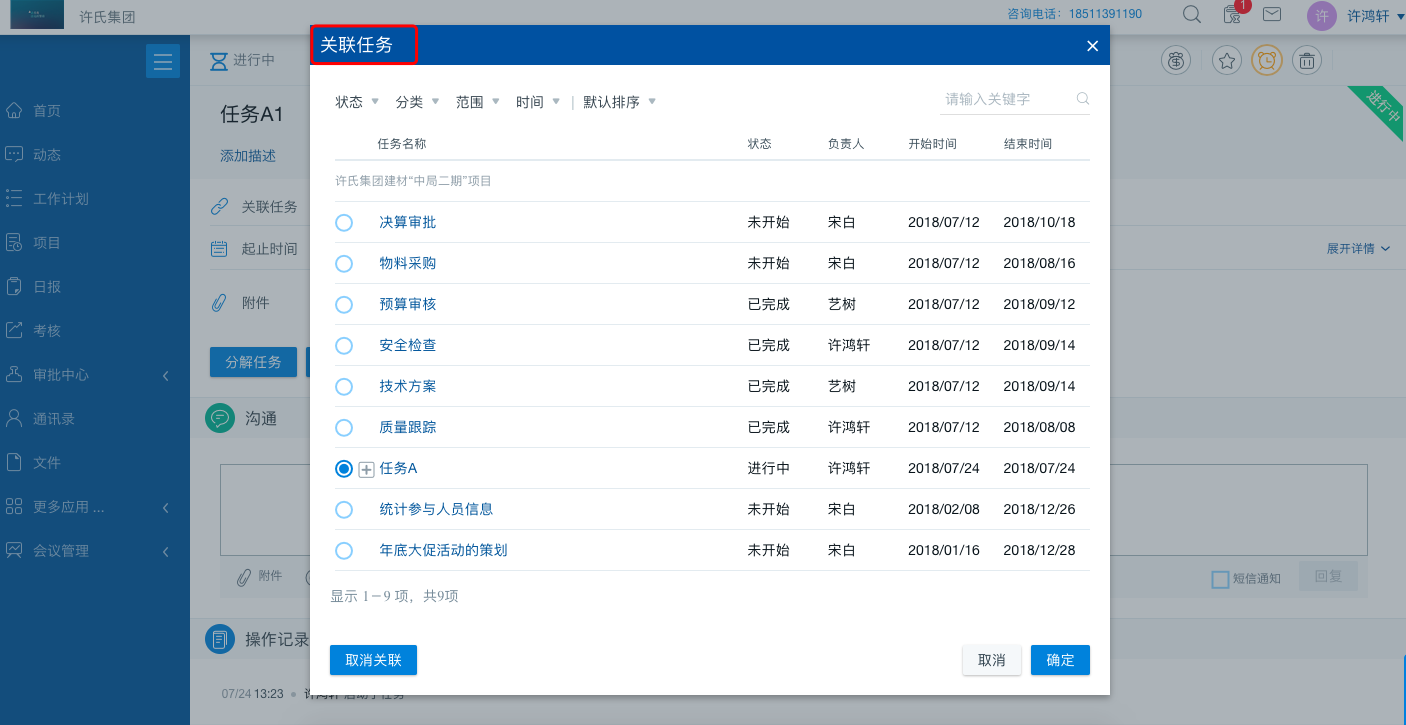Confirm with the 确定 button
Screen dimensions: 1406x725
pyautogui.click(x=1060, y=660)
